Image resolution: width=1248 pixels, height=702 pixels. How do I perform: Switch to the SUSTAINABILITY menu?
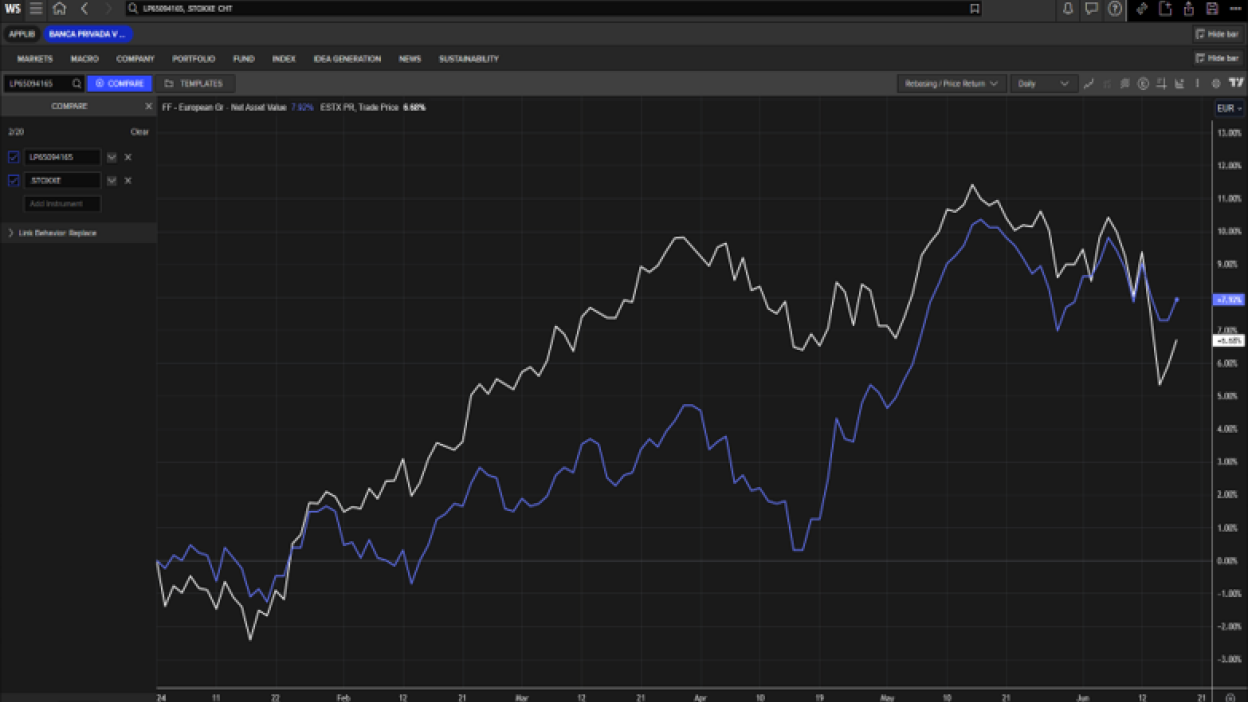(468, 59)
